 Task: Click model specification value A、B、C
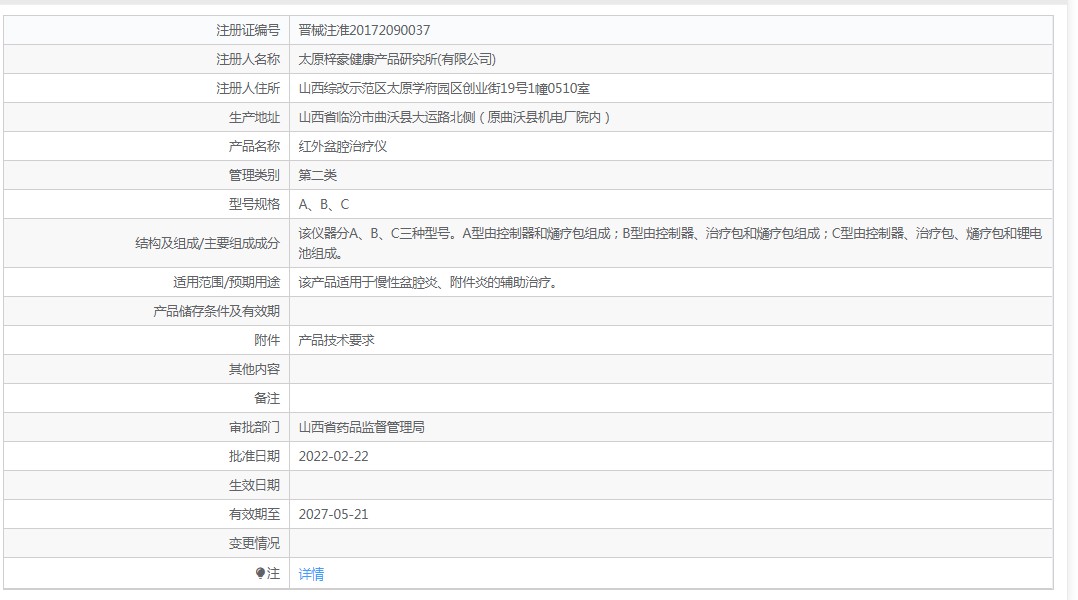point(324,204)
